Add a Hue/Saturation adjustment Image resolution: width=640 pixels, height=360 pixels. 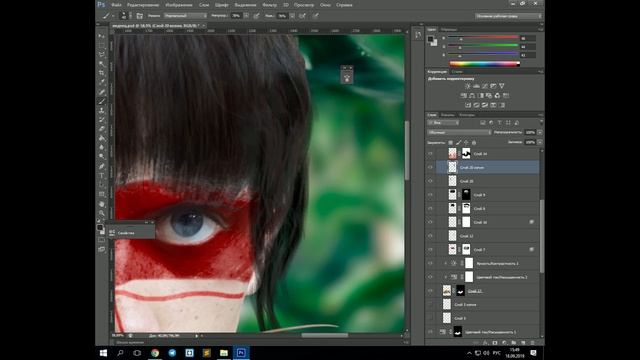pyautogui.click(x=464, y=96)
